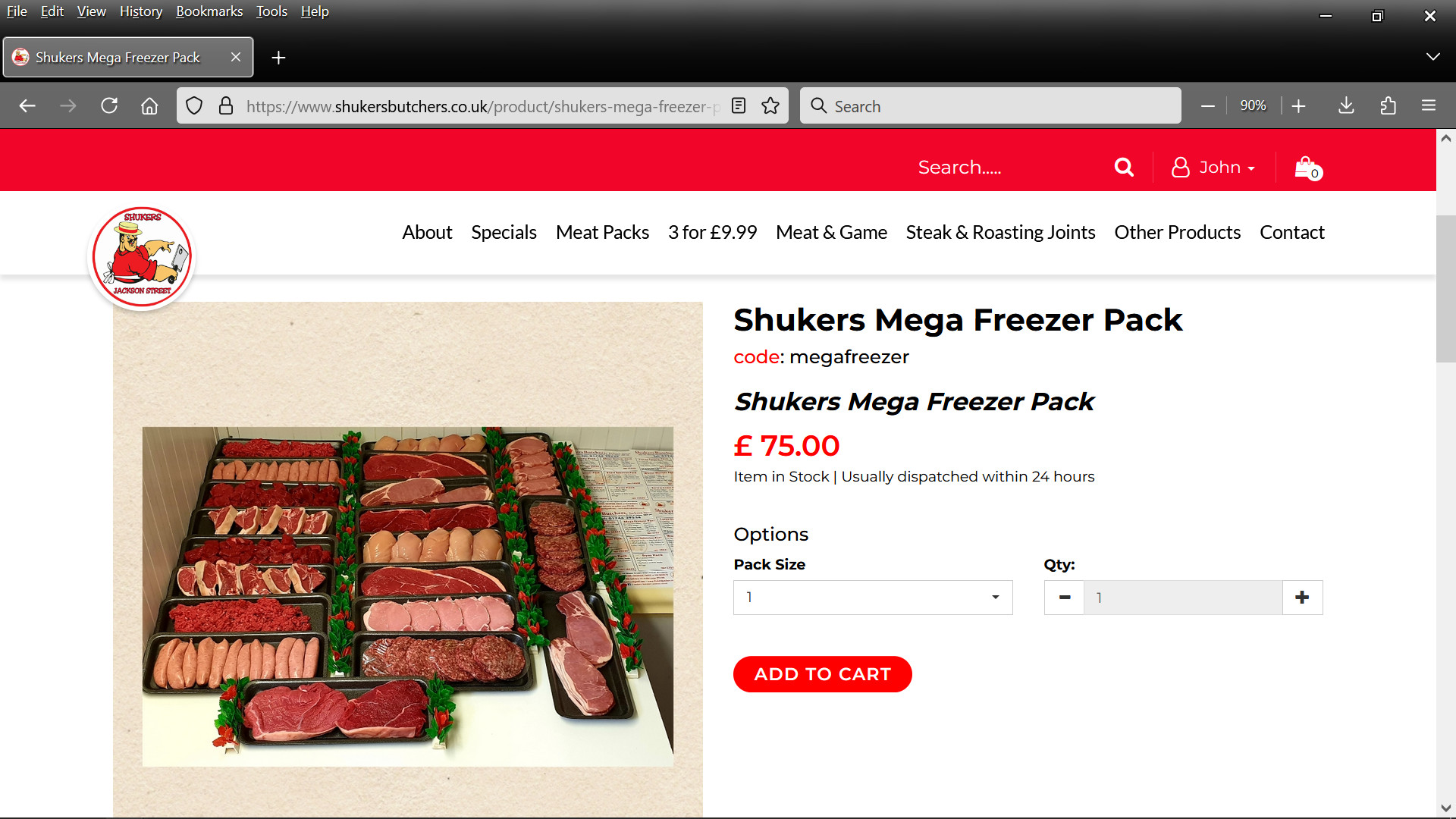Click the site search magnifier icon
The height and width of the screenshot is (819, 1456).
1124,167
